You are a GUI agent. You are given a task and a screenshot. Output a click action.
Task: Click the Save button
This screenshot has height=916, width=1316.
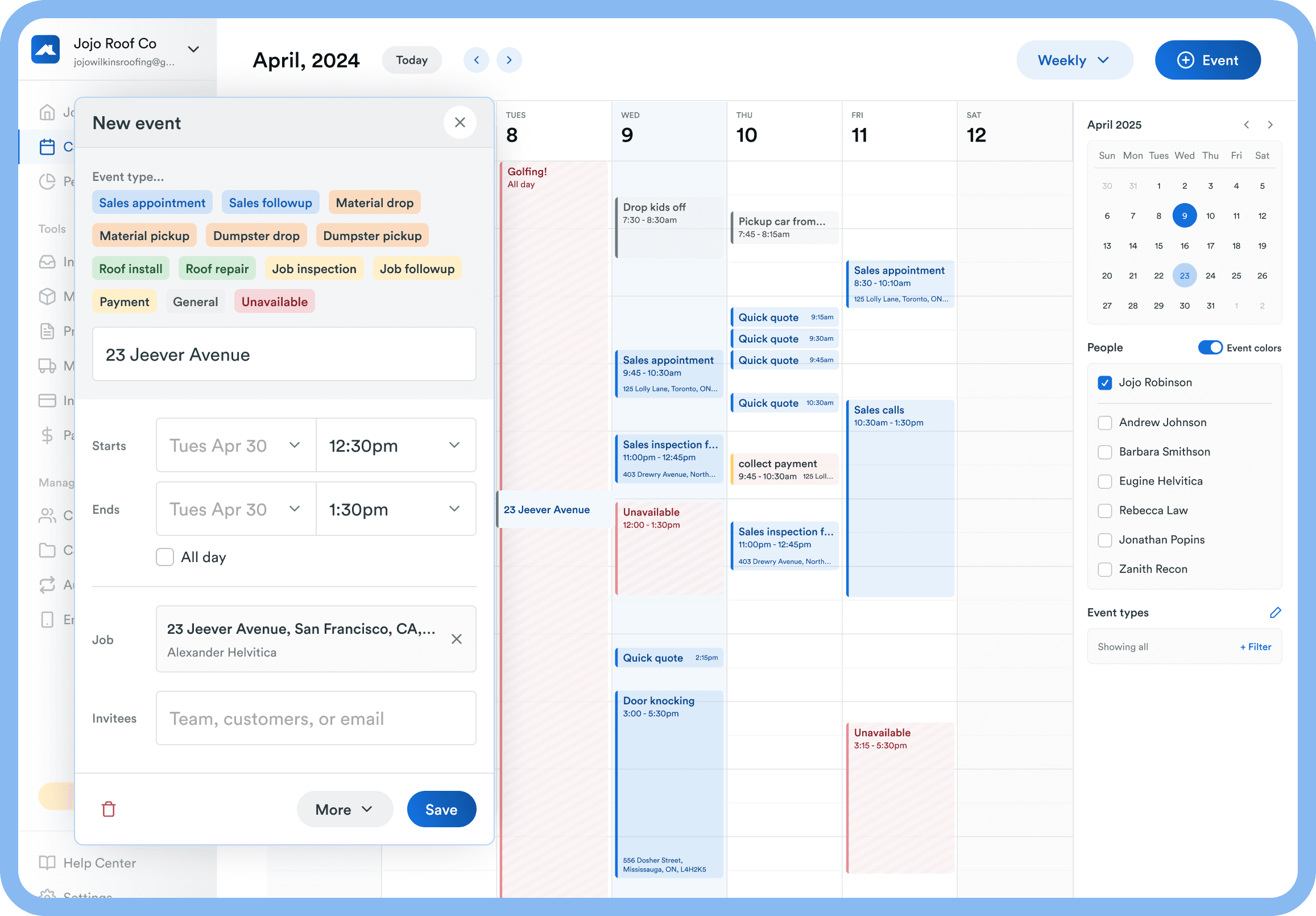point(441,809)
